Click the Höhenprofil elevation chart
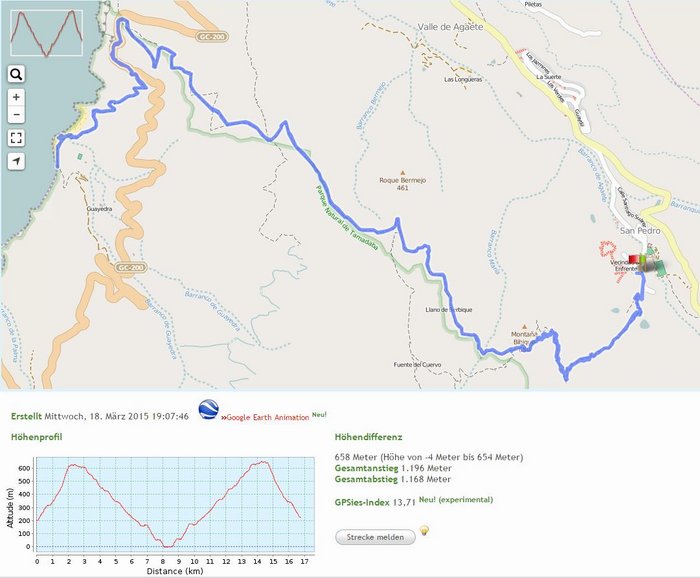The height and width of the screenshot is (578, 700). (x=169, y=505)
